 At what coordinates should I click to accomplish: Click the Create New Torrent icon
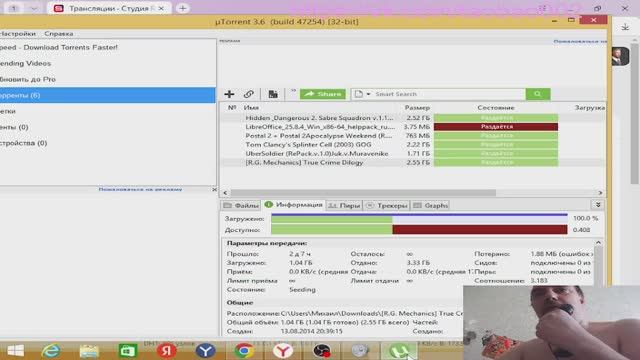[x=273, y=94]
